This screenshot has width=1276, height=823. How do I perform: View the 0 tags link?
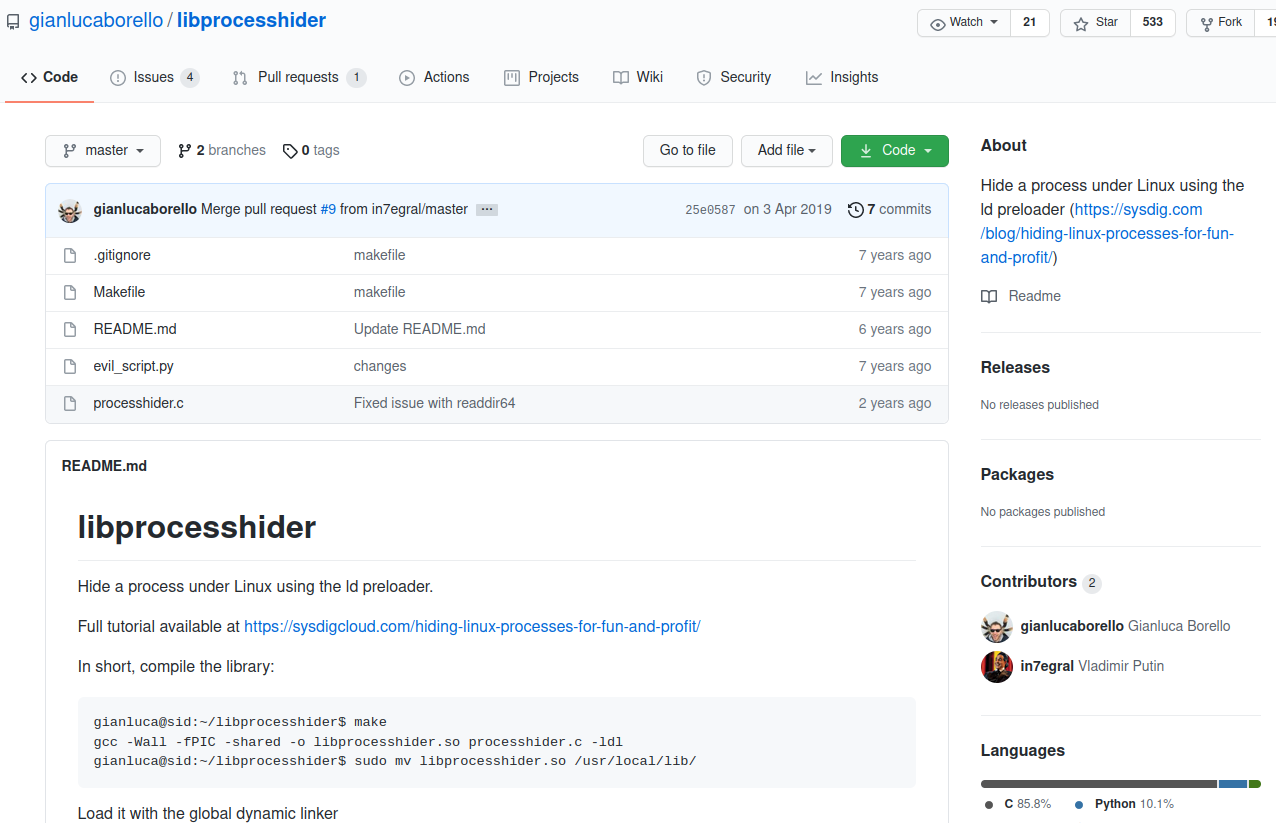pyautogui.click(x=311, y=150)
